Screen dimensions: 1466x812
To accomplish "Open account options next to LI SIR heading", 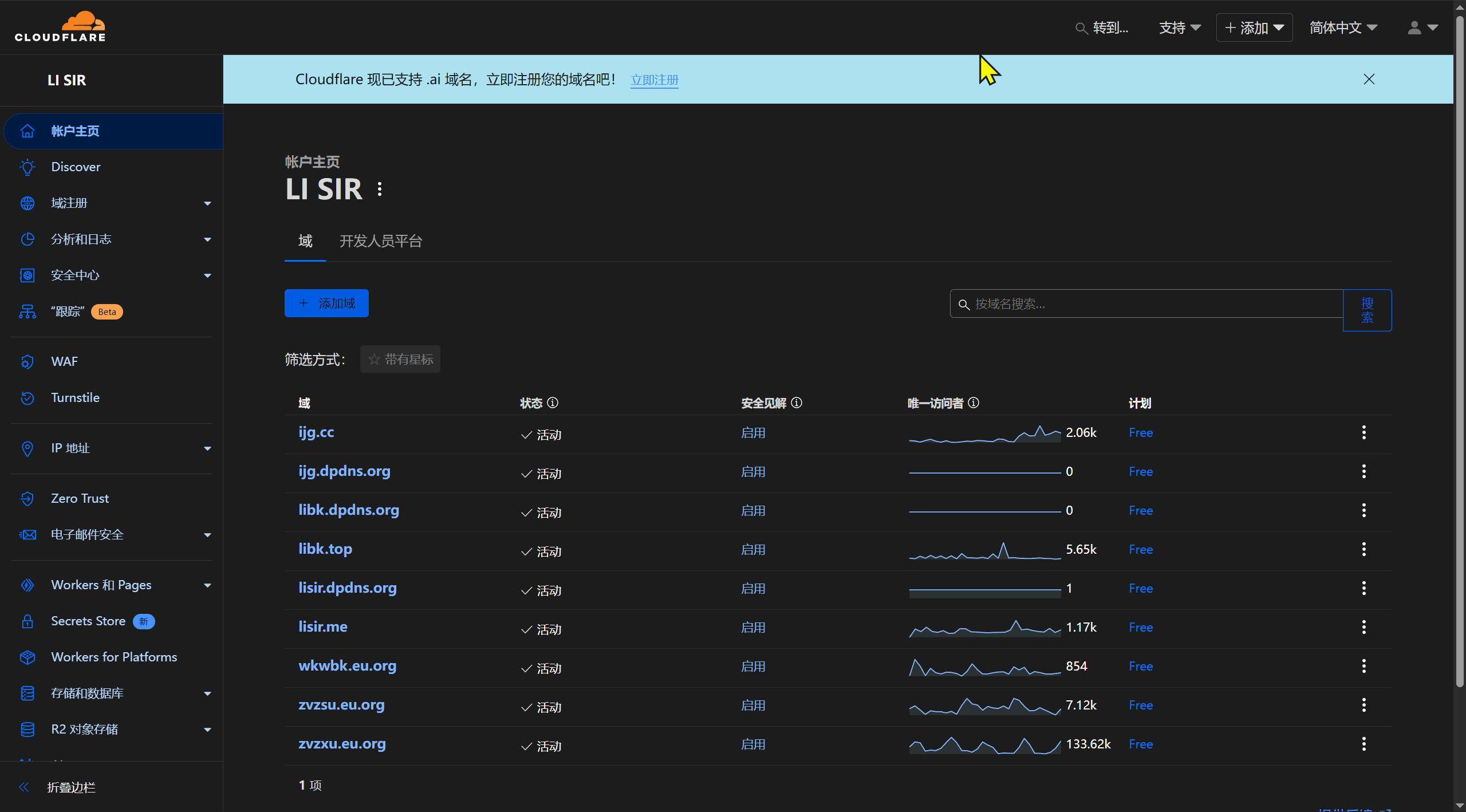I will pos(380,189).
